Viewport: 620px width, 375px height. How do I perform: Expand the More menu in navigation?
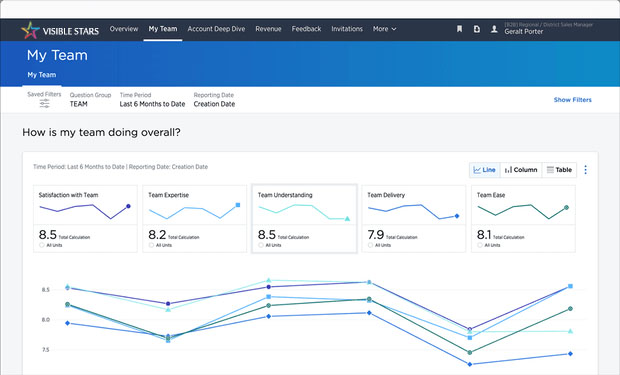pyautogui.click(x=384, y=29)
